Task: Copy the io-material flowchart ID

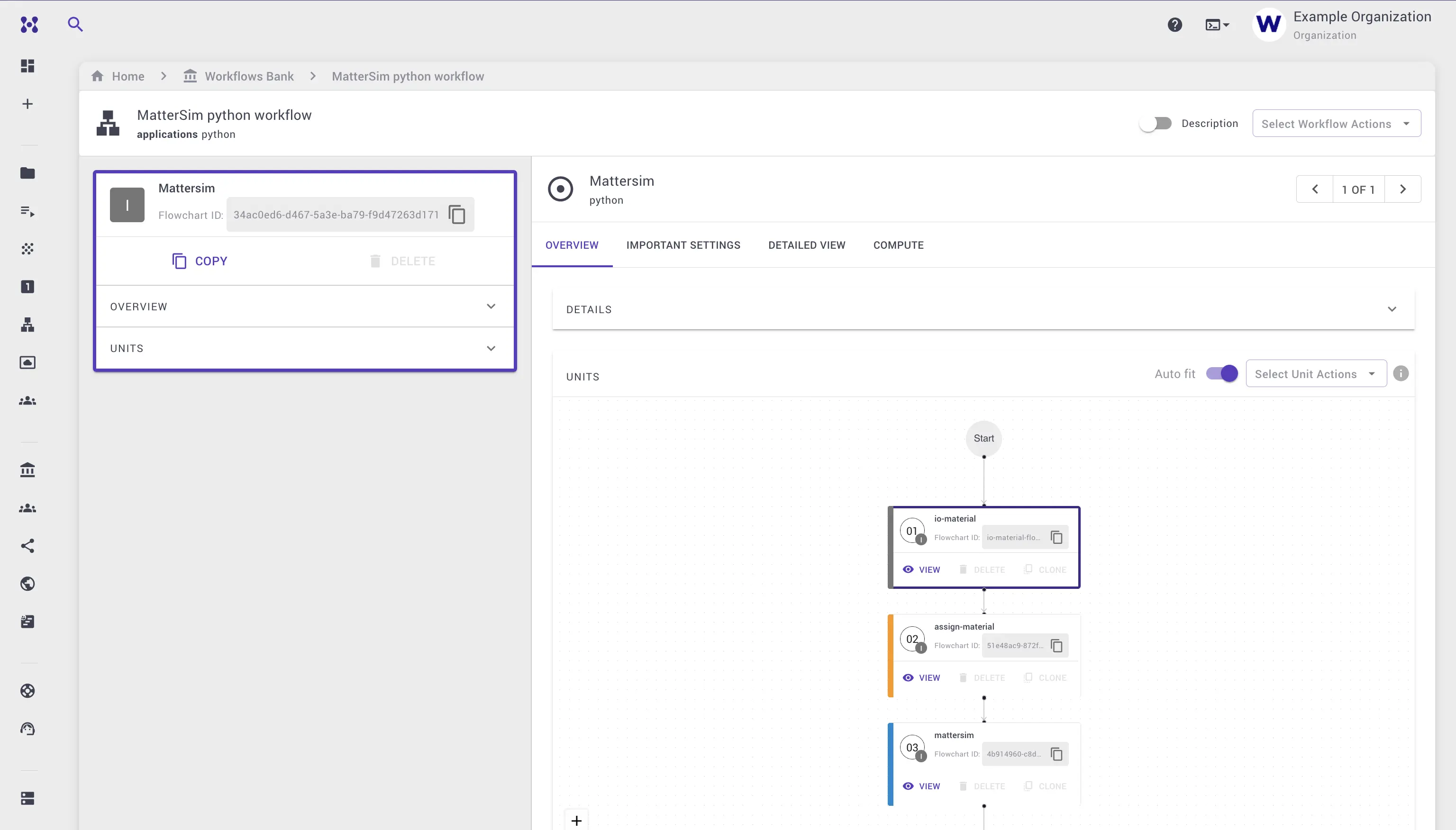Action: 1056,537
